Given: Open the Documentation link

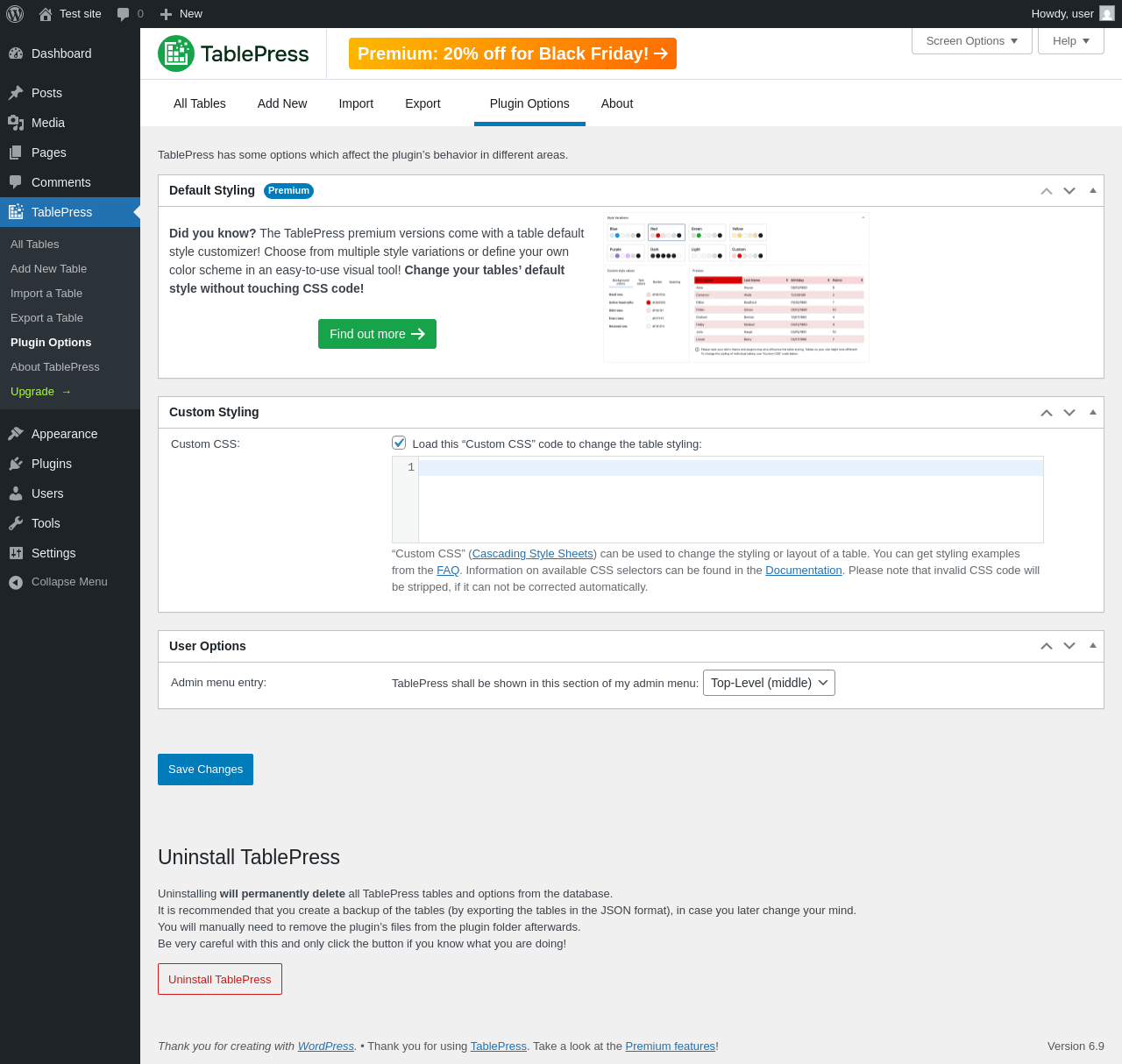Looking at the screenshot, I should (x=804, y=571).
